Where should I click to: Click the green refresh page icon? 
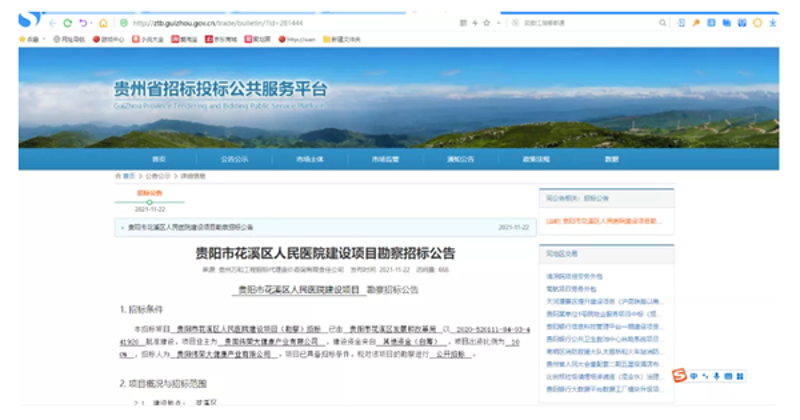(67, 23)
